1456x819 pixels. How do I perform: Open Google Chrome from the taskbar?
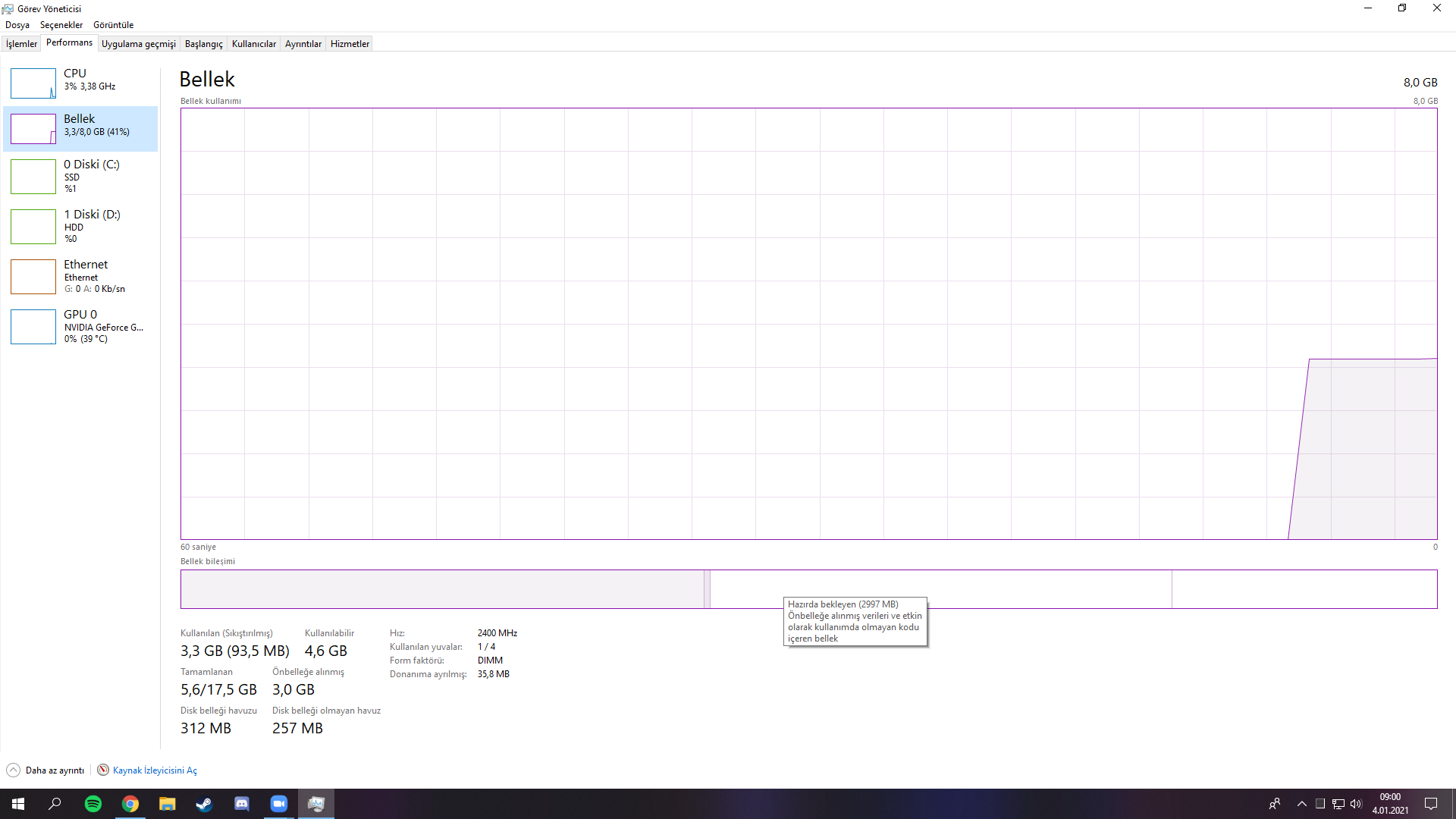click(130, 804)
